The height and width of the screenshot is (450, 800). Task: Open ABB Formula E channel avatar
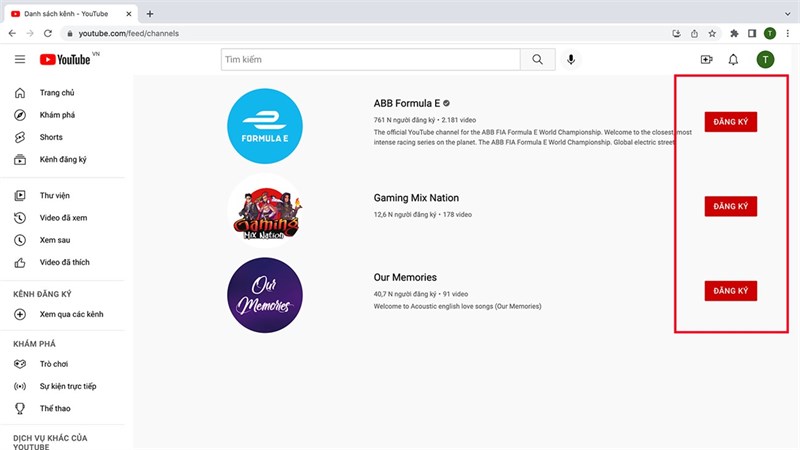(x=265, y=126)
